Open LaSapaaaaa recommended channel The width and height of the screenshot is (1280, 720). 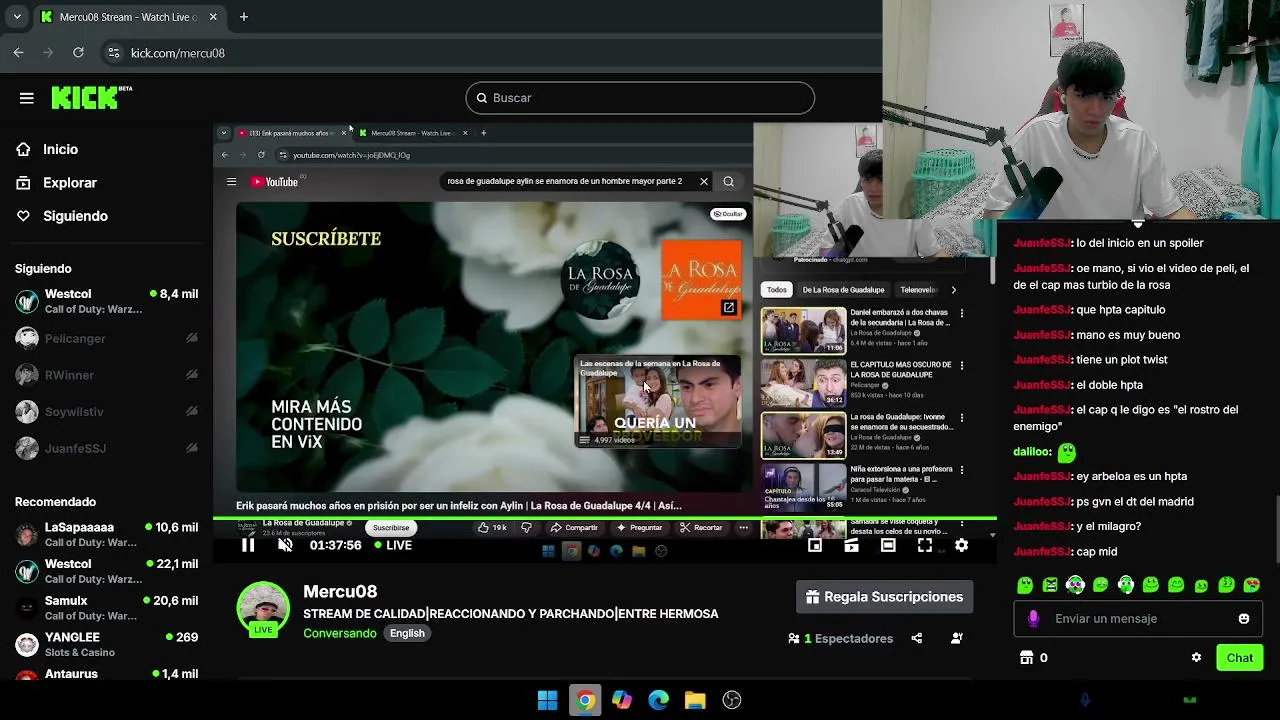point(106,534)
